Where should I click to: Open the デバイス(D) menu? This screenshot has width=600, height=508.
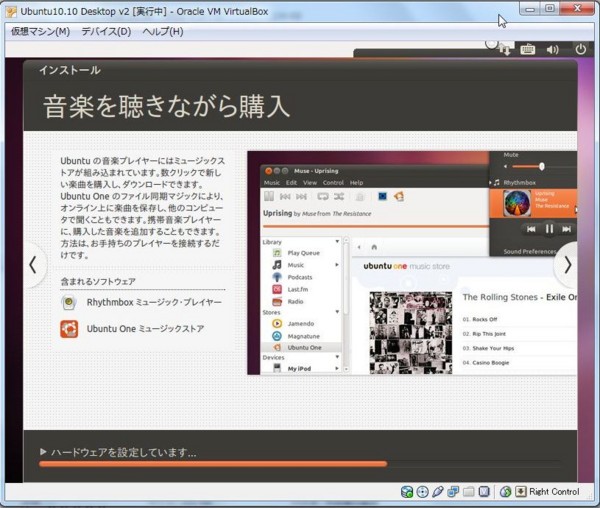106,31
